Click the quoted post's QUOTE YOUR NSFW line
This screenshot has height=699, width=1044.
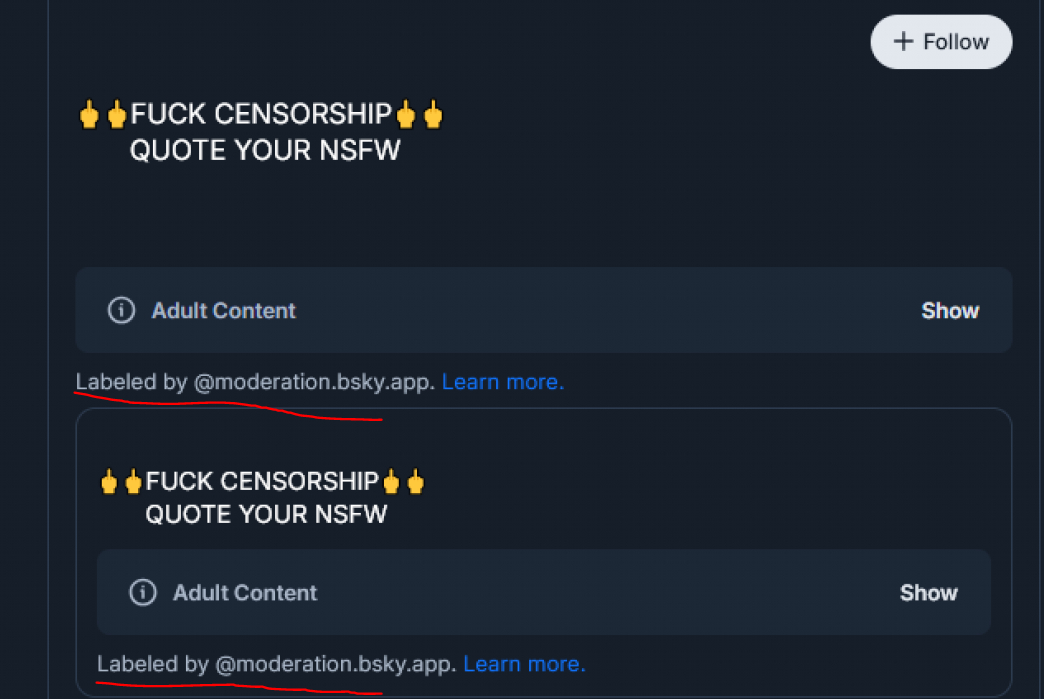tap(266, 515)
